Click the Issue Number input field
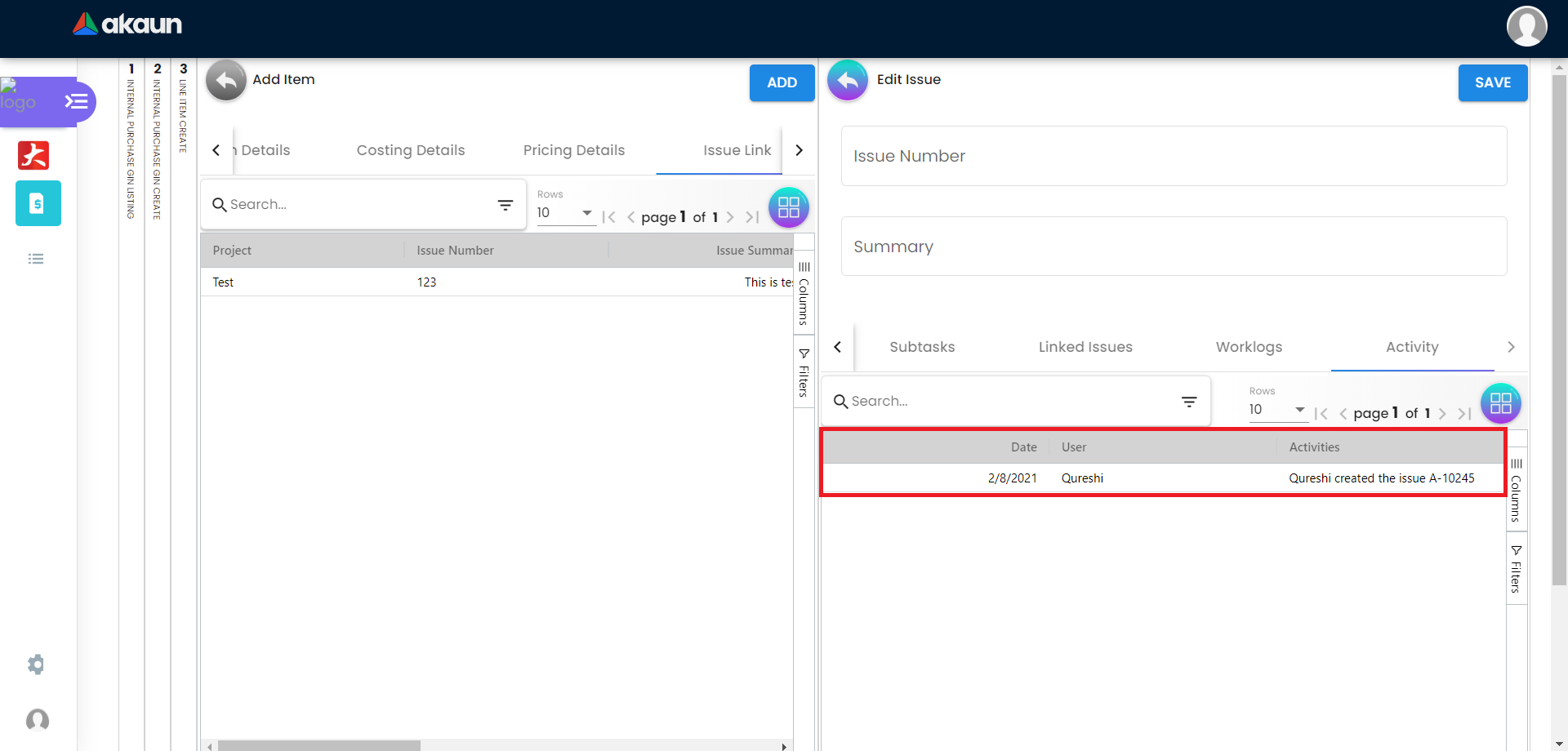1568x751 pixels. pyautogui.click(x=1174, y=156)
